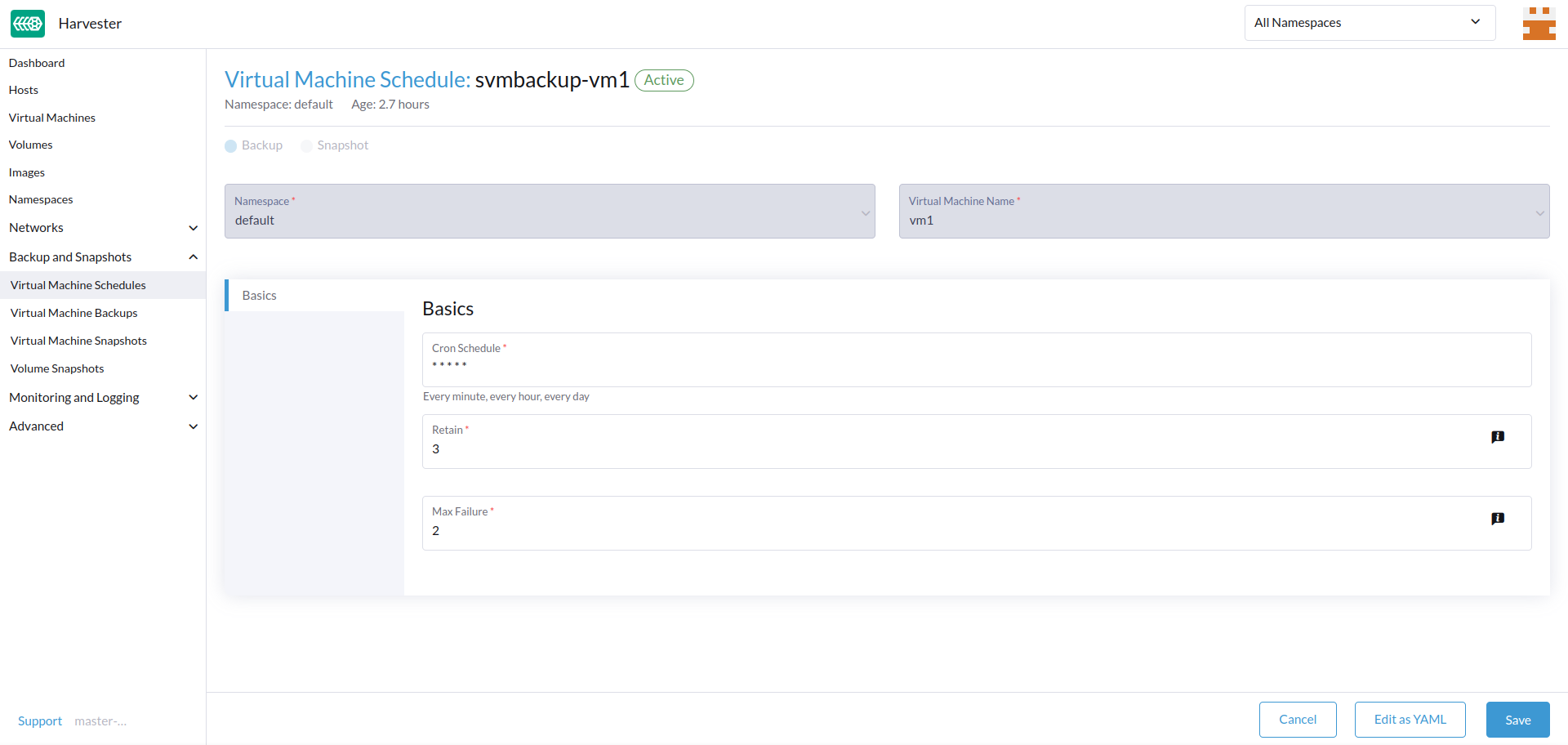
Task: Click the Retain field info icon
Action: tap(1497, 437)
